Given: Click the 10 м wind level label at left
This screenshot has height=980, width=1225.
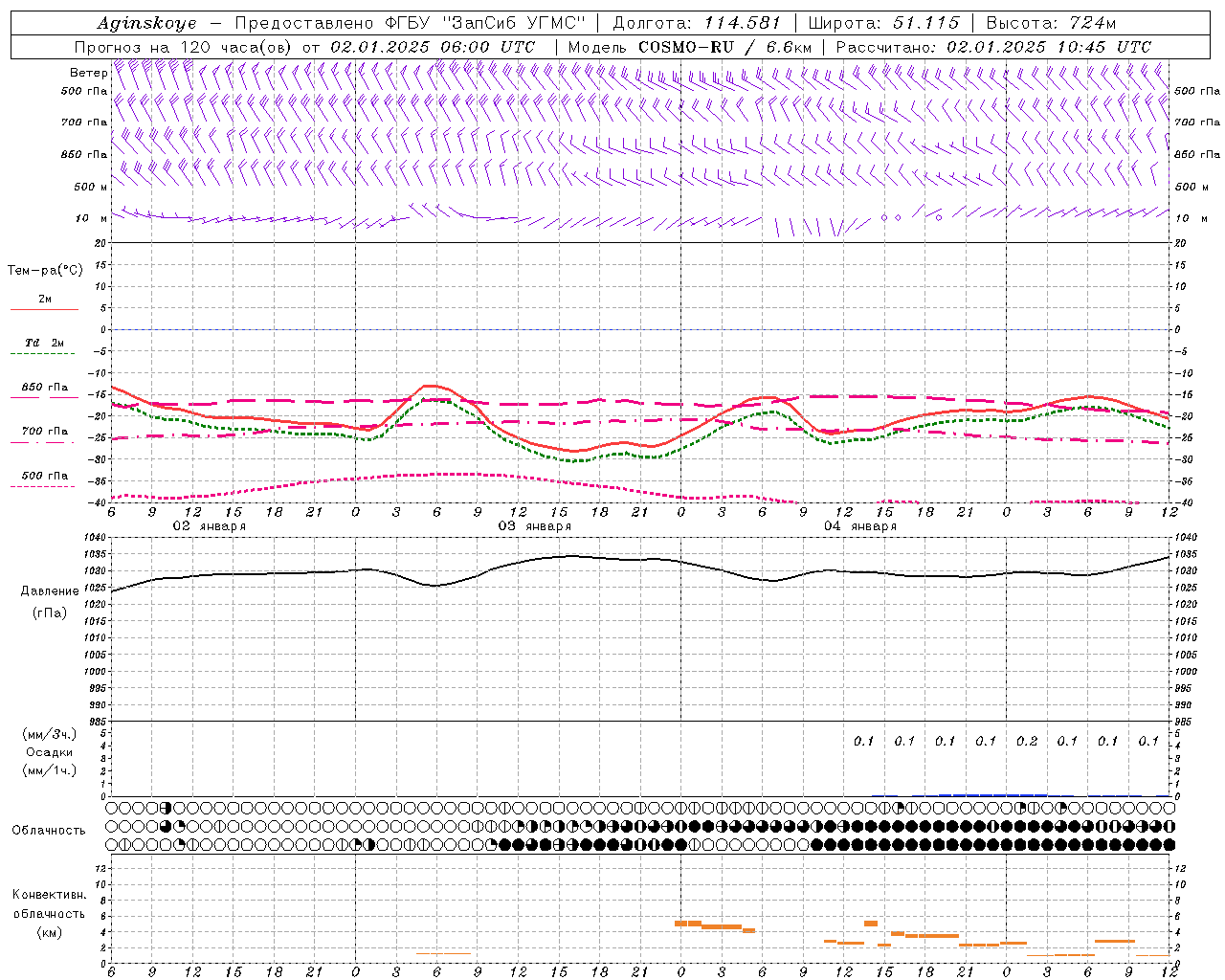Looking at the screenshot, I should 92,219.
